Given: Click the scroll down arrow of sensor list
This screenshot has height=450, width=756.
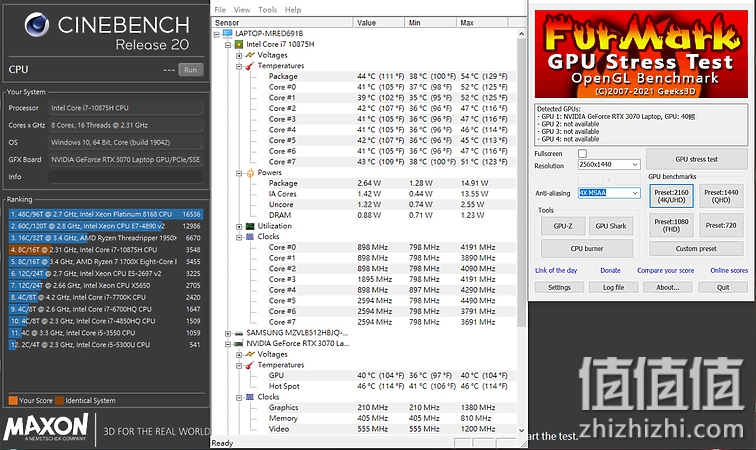Looking at the screenshot, I should click(x=521, y=430).
